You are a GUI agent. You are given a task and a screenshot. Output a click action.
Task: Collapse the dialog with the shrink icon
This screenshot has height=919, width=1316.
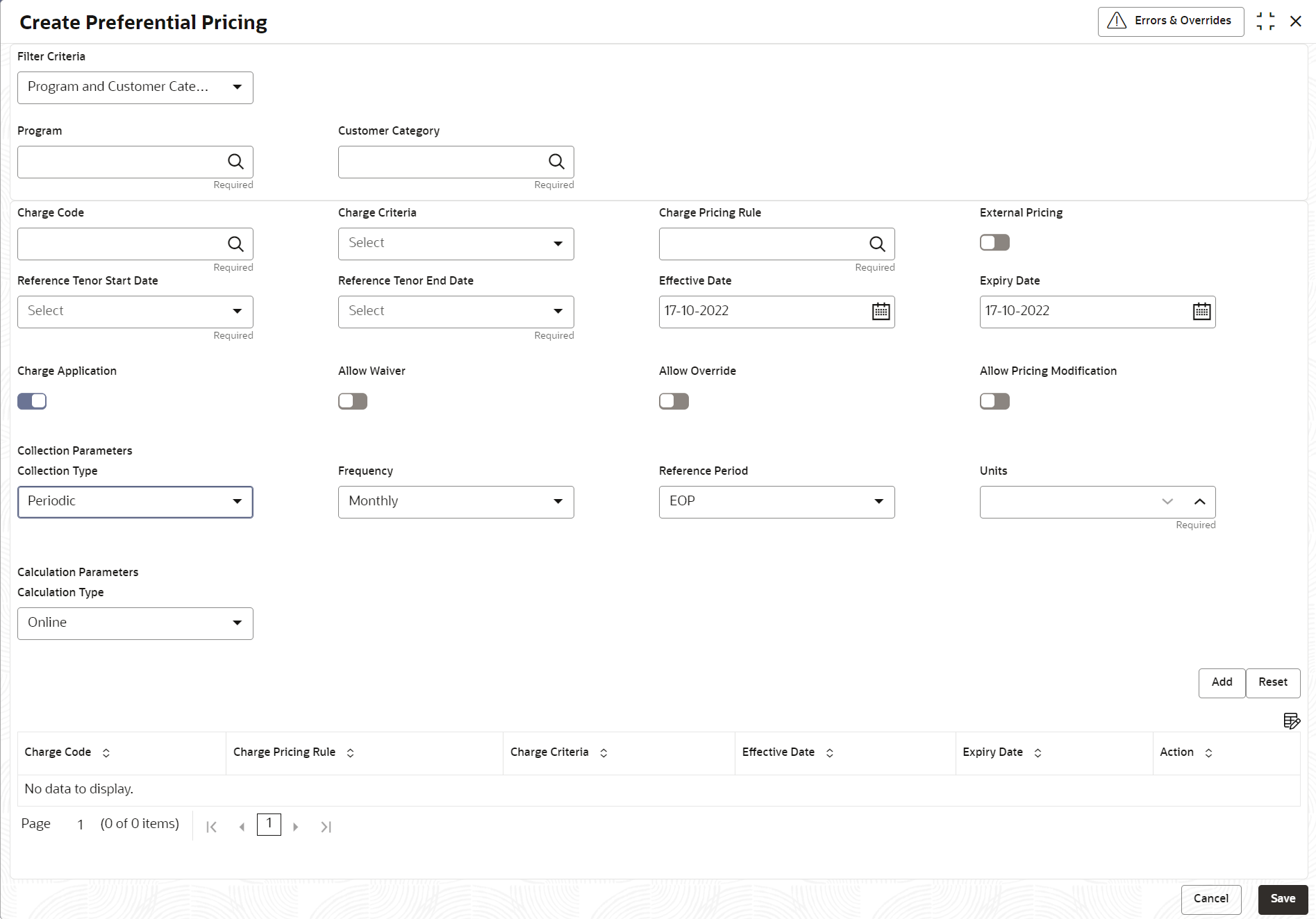coord(1265,22)
